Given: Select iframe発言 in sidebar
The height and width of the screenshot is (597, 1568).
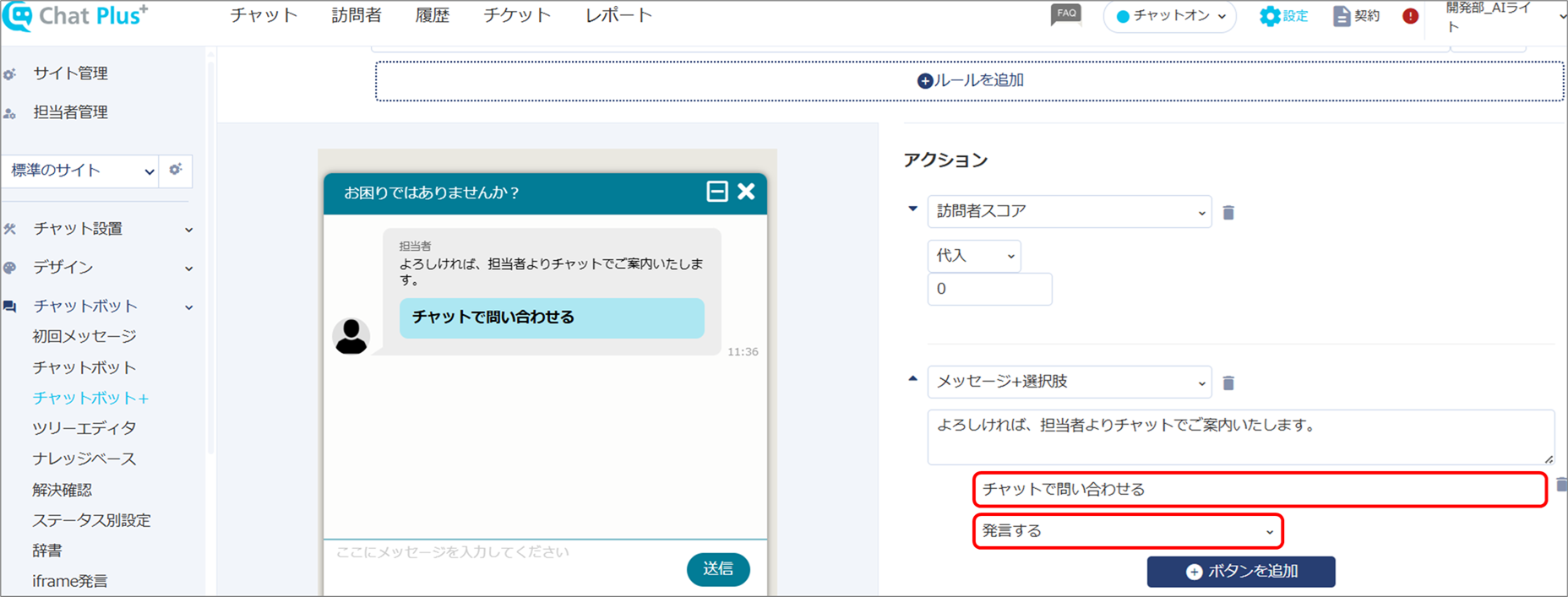Looking at the screenshot, I should pos(70,581).
